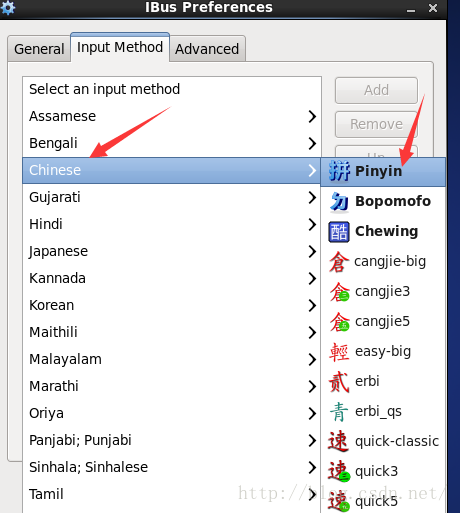Expand Chinese submenu arrow

[312, 170]
